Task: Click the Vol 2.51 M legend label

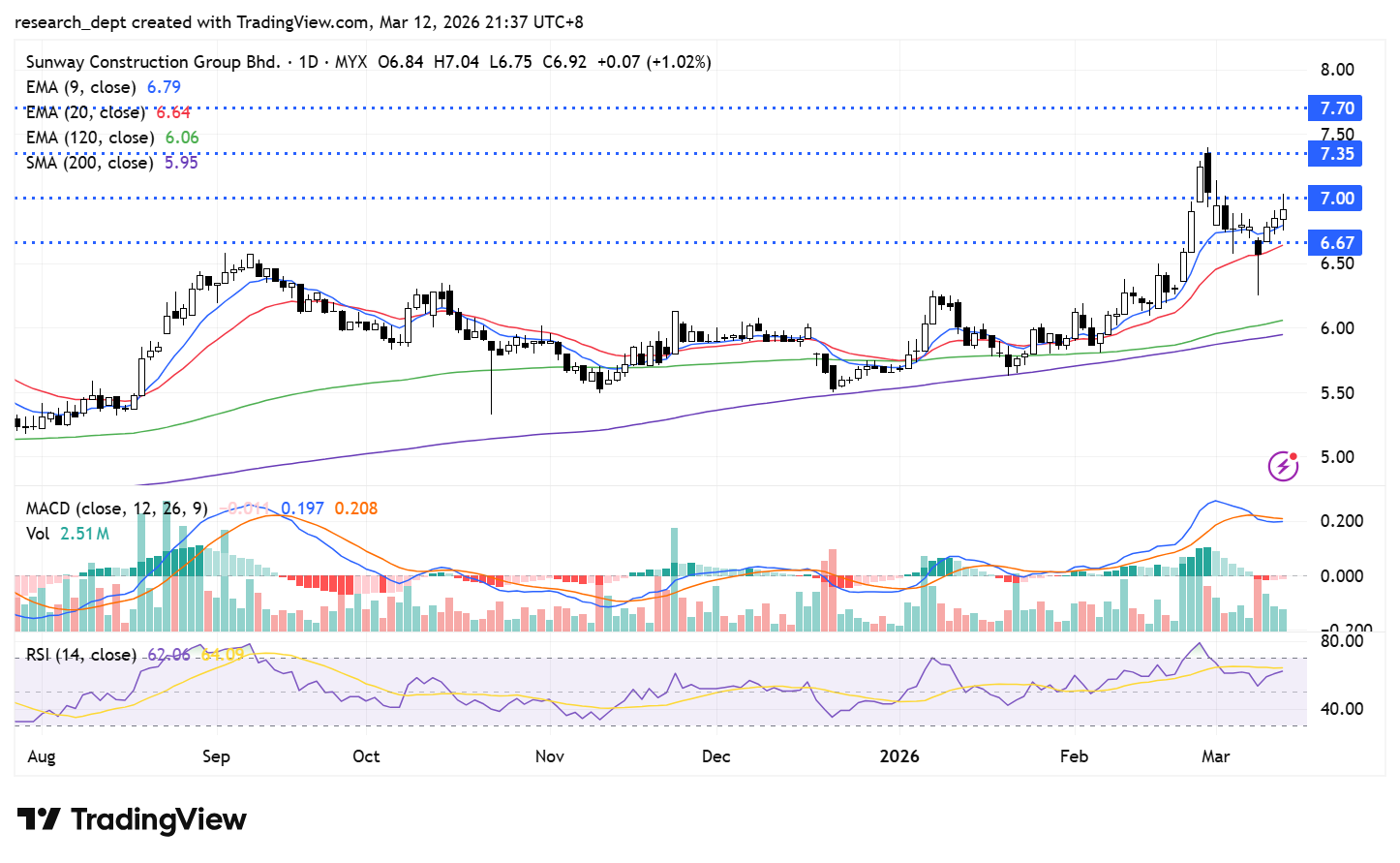Action: [x=68, y=534]
